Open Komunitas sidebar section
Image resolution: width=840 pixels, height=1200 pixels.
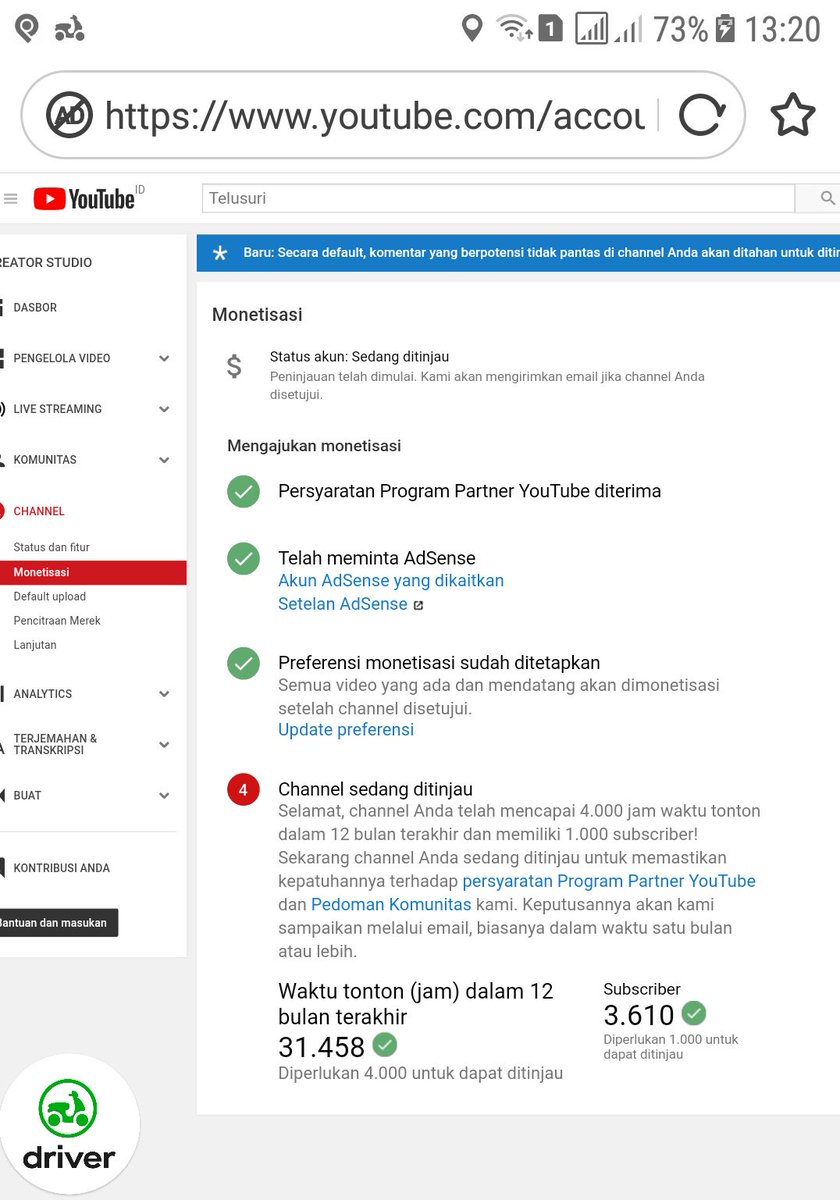pos(45,460)
